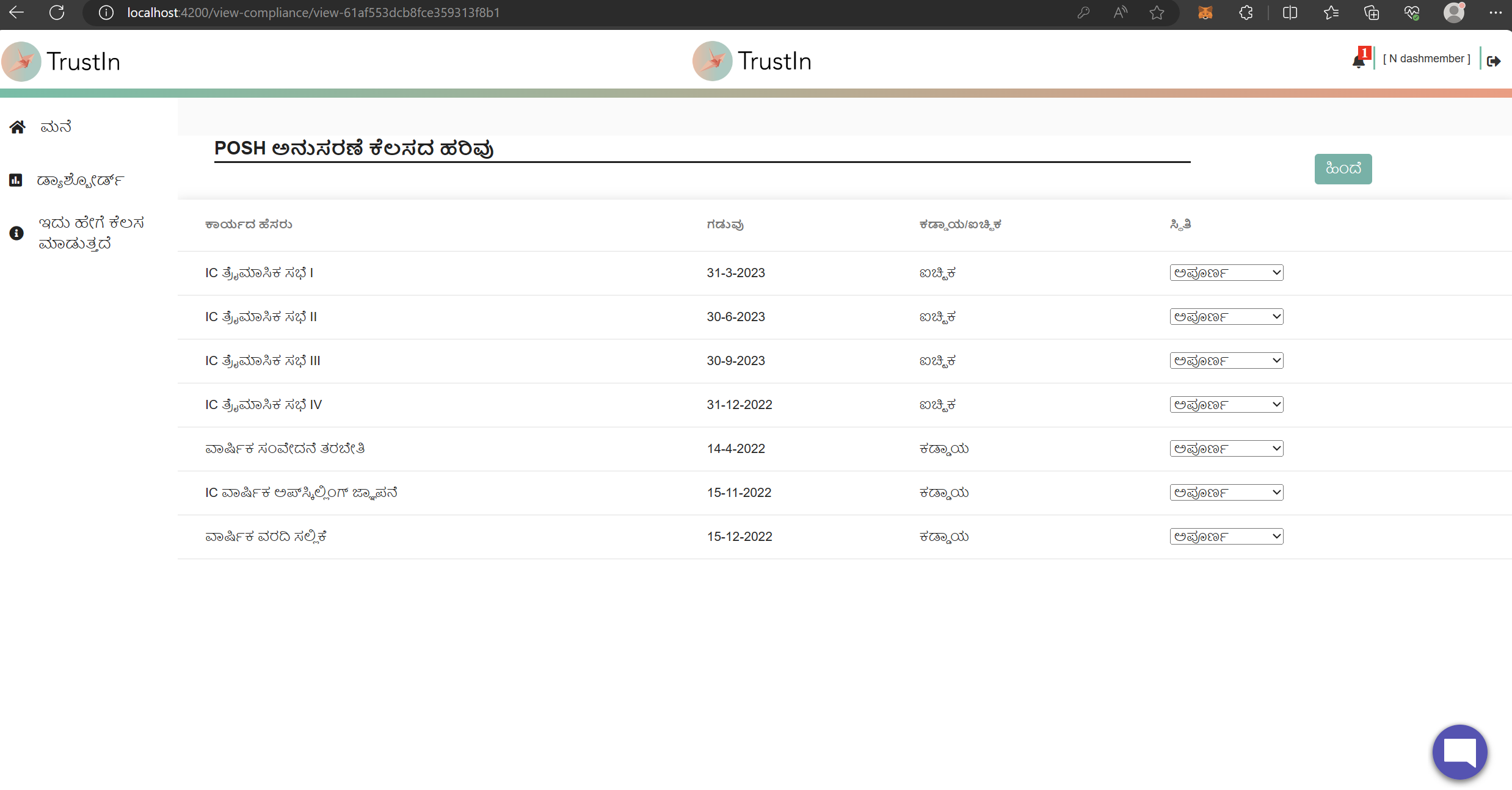Open ಇದು ಹೇಗೆ ಕೆಲಸ ಮಾಡುತ್ತದೆ menu item

pyautogui.click(x=93, y=233)
